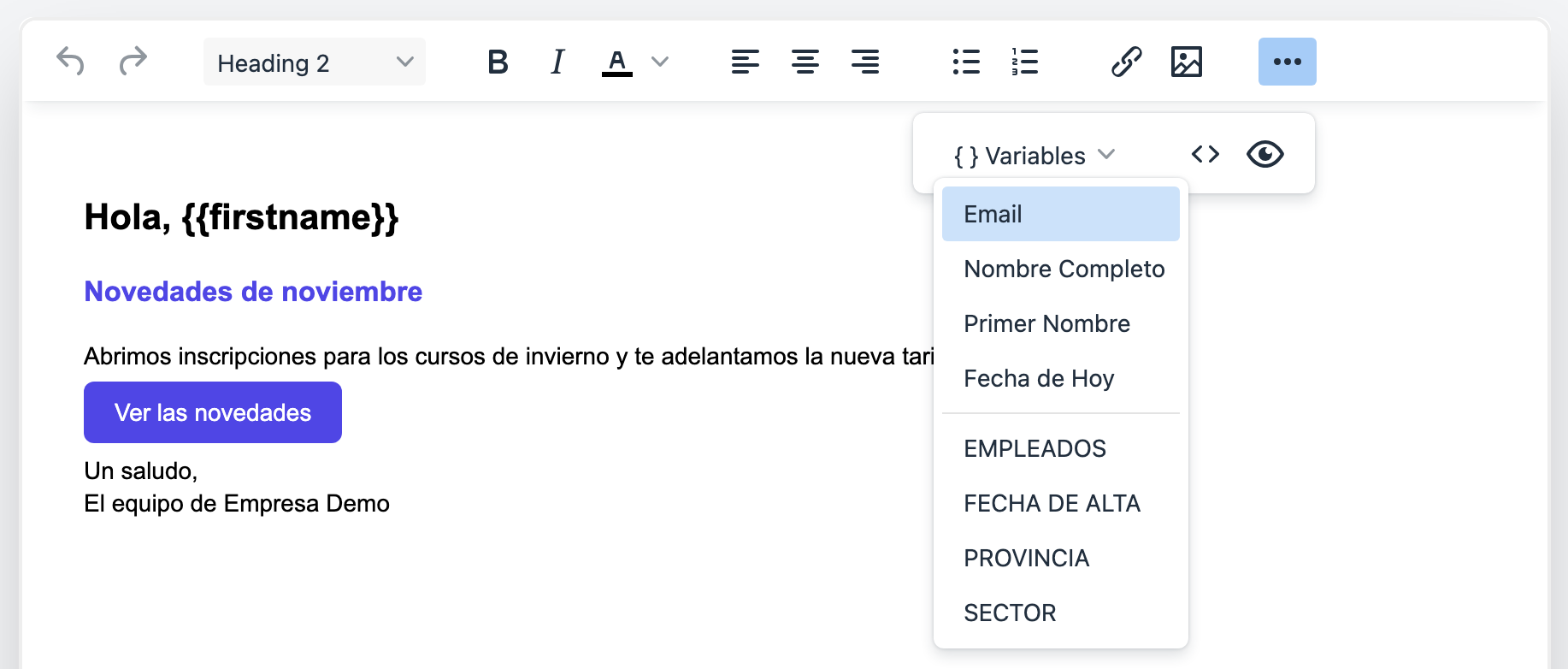Viewport: 1568px width, 669px height.
Task: Apply the text color A icon
Action: [x=616, y=62]
